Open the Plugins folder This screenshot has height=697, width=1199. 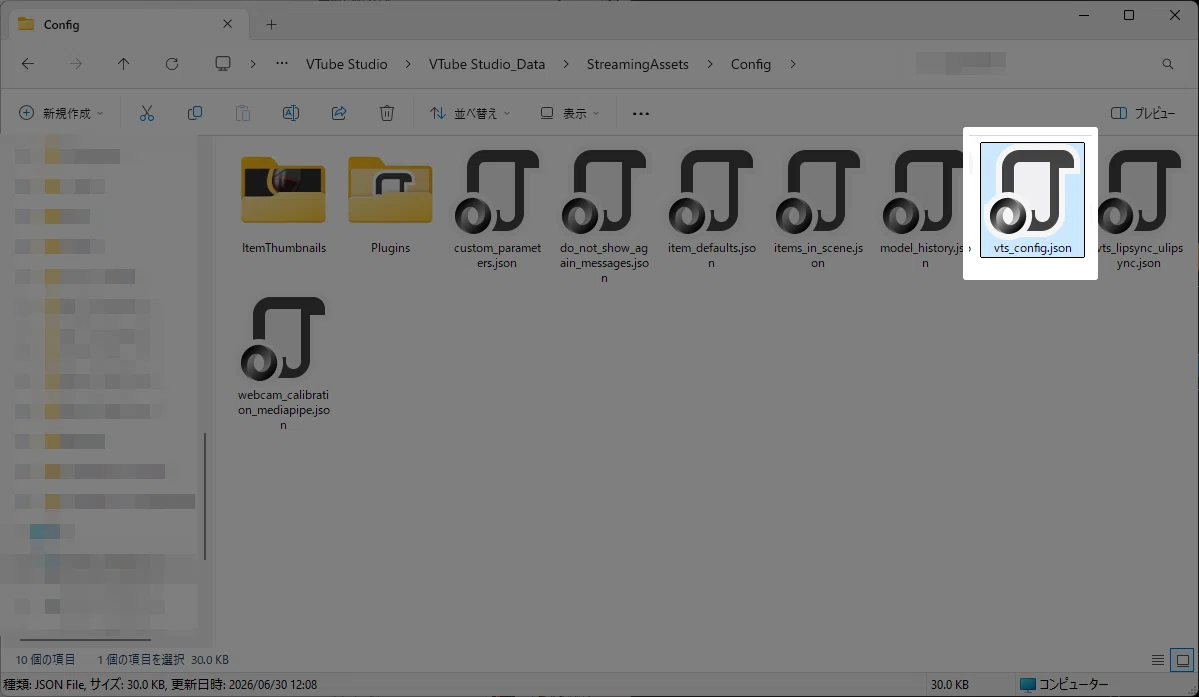[390, 203]
